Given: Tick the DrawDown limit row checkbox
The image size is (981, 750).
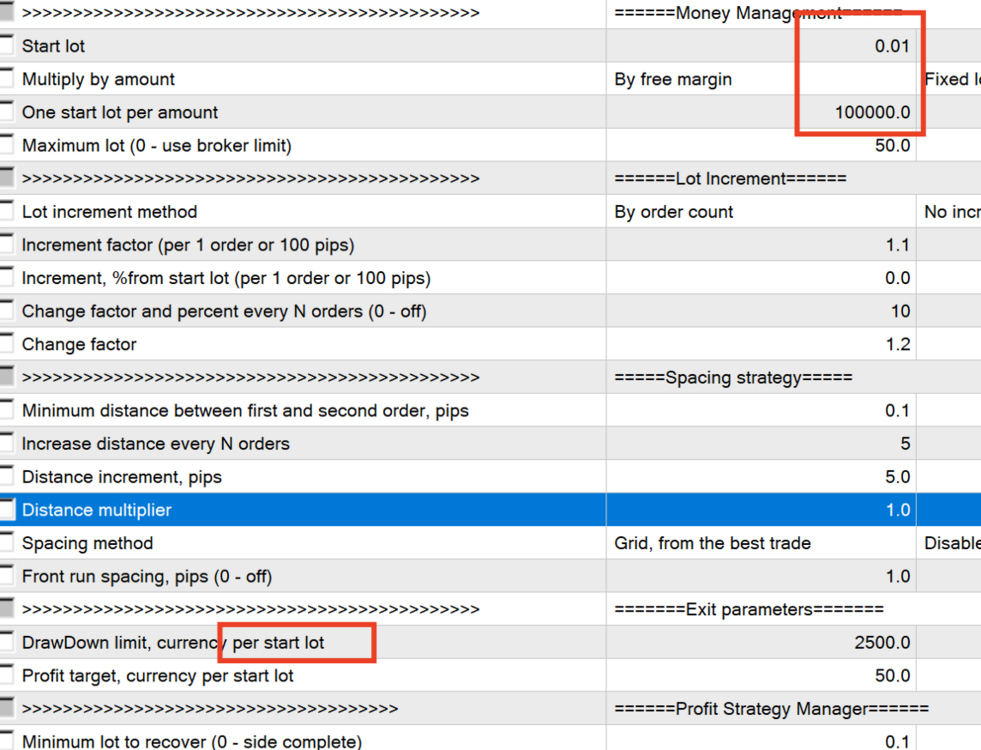Looking at the screenshot, I should coord(6,642).
